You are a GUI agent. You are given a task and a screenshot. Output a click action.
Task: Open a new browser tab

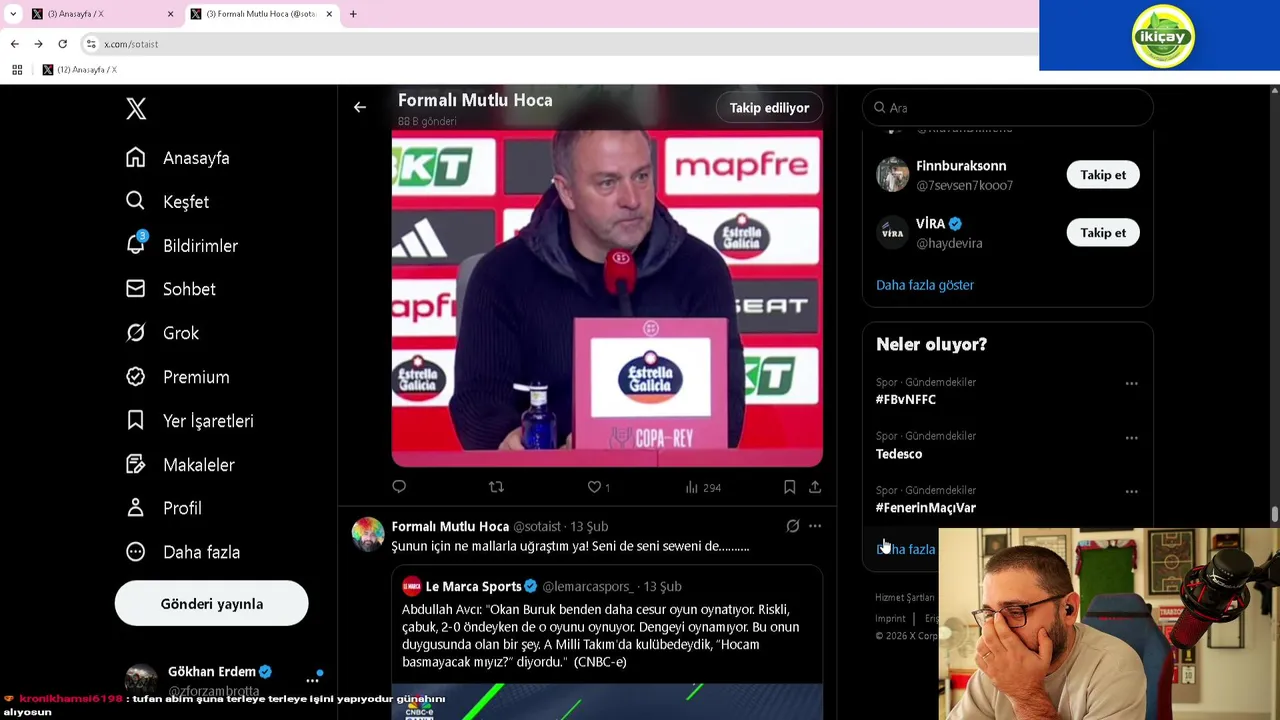353,14
